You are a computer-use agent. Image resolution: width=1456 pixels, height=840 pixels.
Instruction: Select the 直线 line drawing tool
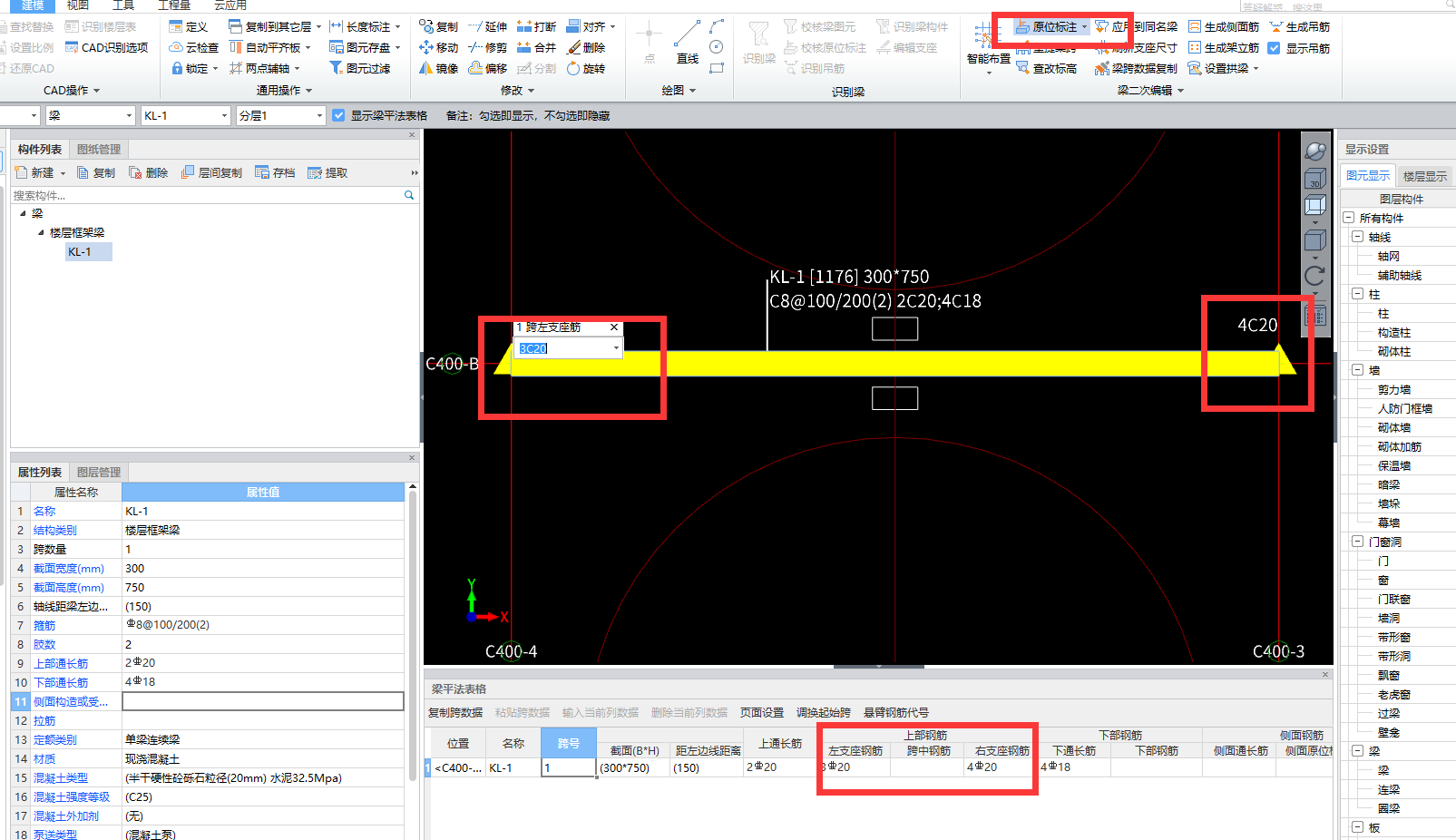coord(687,43)
